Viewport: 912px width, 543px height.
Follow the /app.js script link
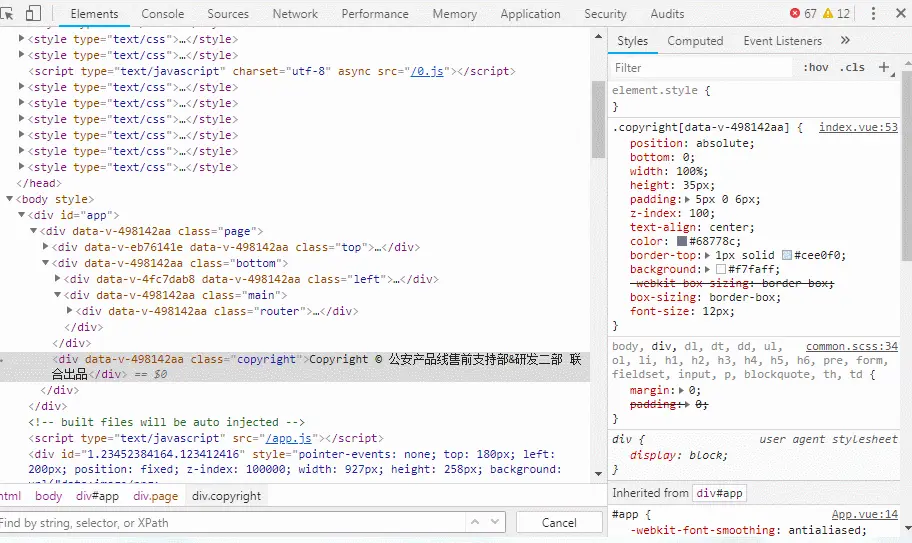coord(288,438)
